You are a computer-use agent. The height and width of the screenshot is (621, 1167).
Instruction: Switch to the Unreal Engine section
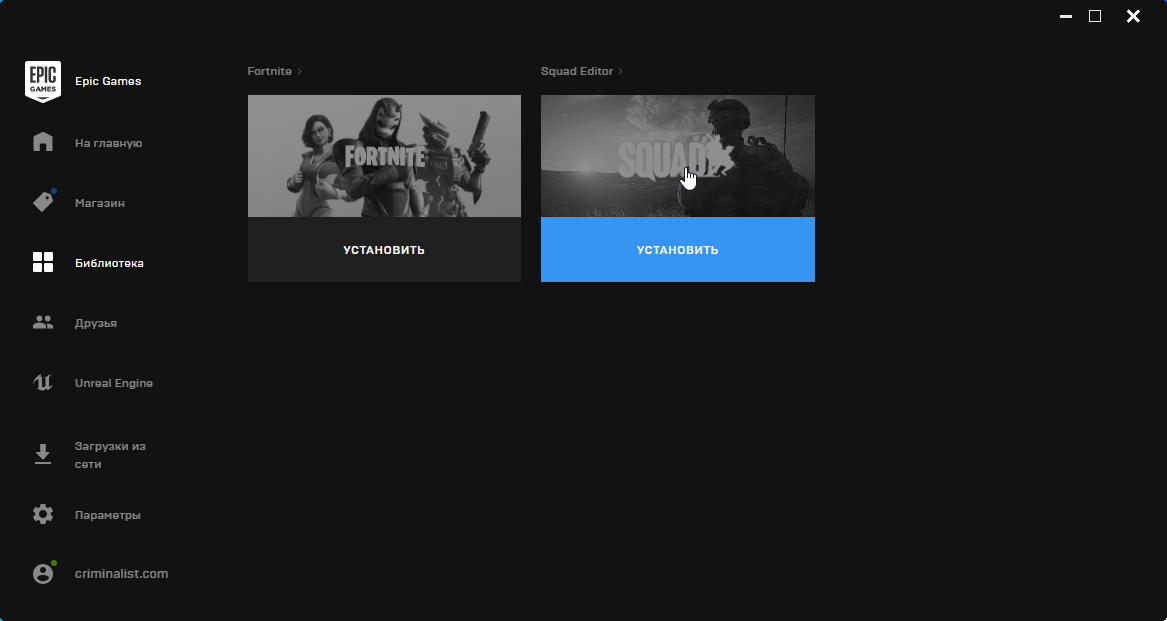pyautogui.click(x=114, y=383)
